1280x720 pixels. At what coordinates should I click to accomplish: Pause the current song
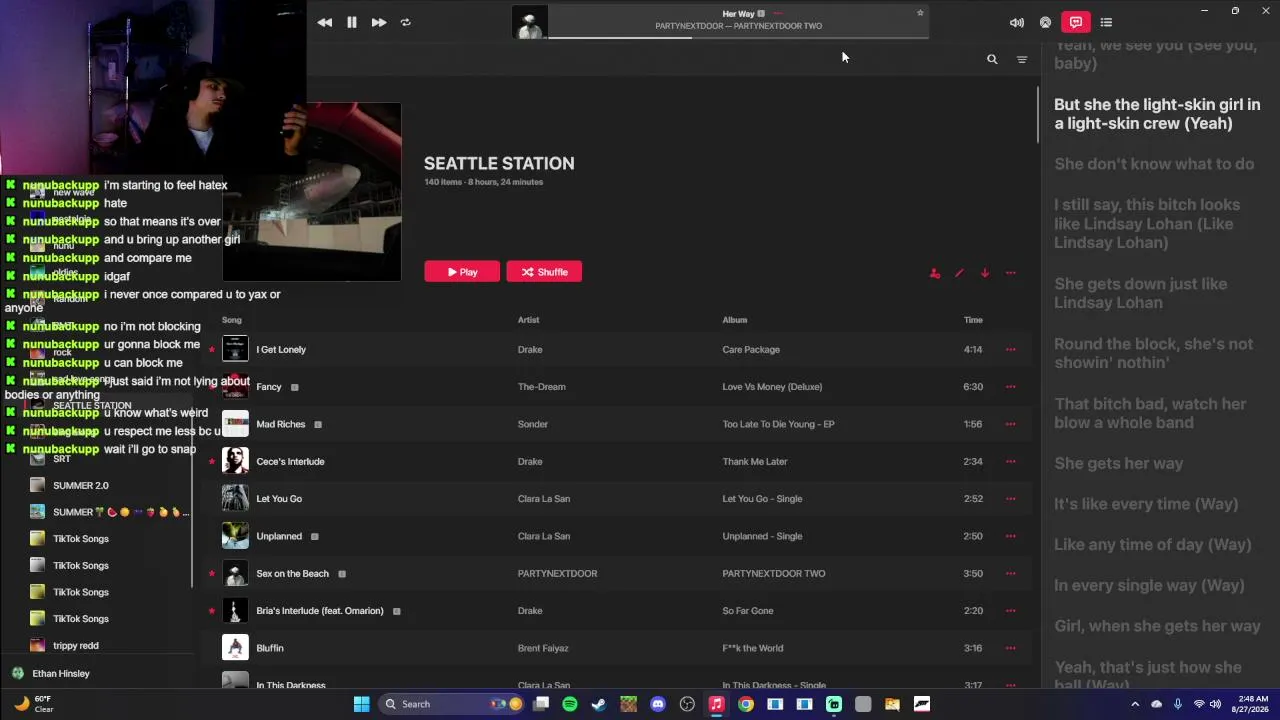coord(352,22)
